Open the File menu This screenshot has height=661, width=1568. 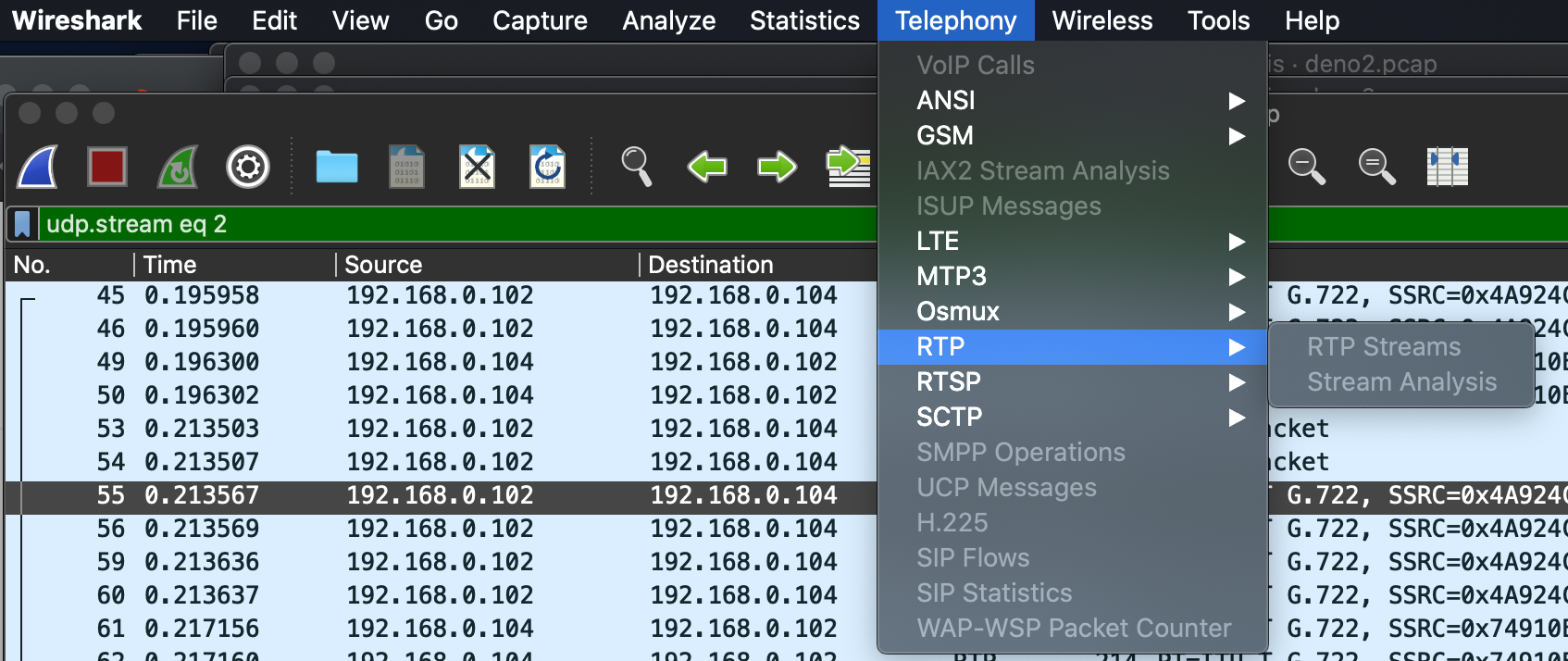click(197, 20)
